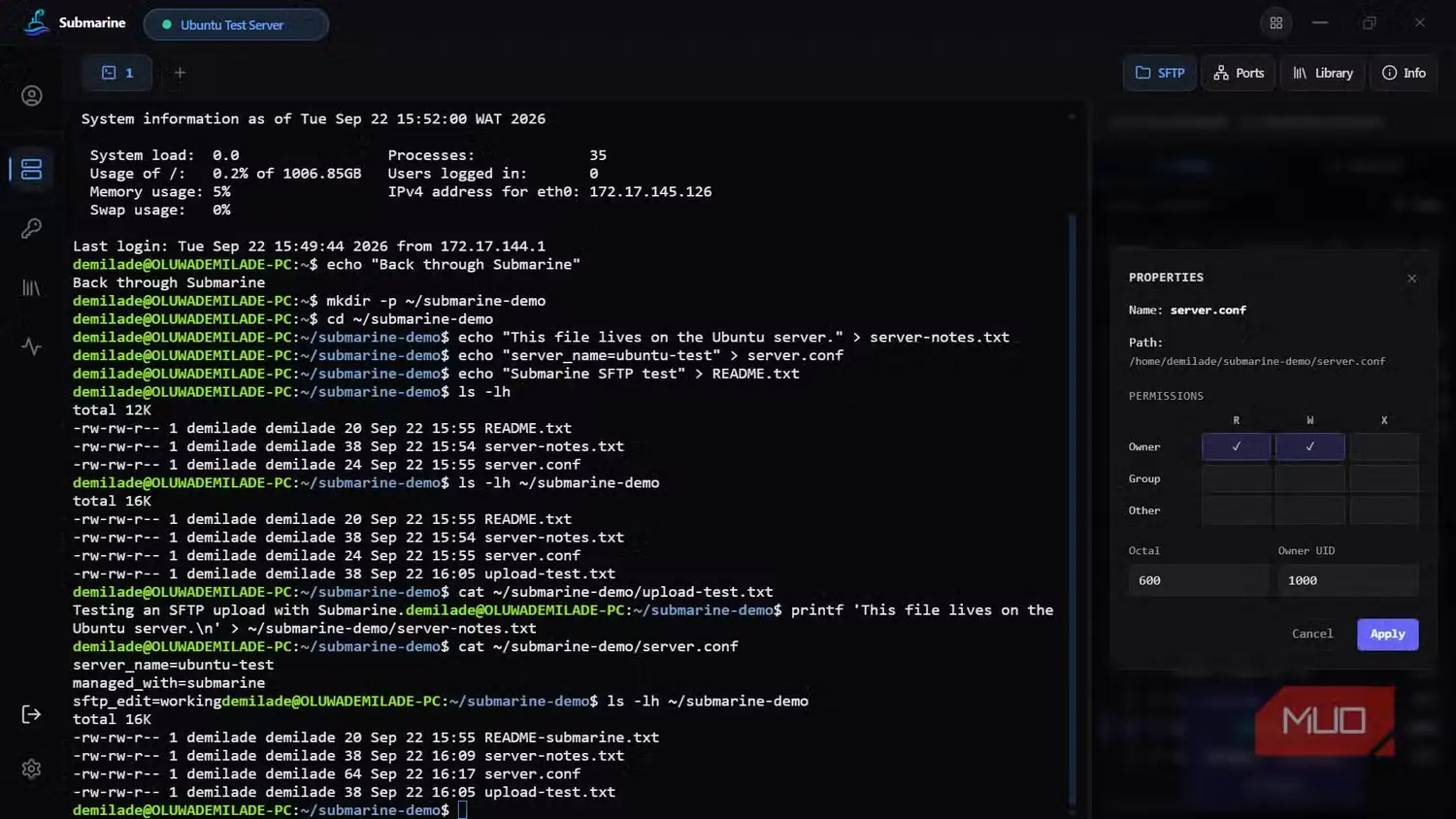
Task: Toggle Owner read permission
Action: click(1236, 446)
